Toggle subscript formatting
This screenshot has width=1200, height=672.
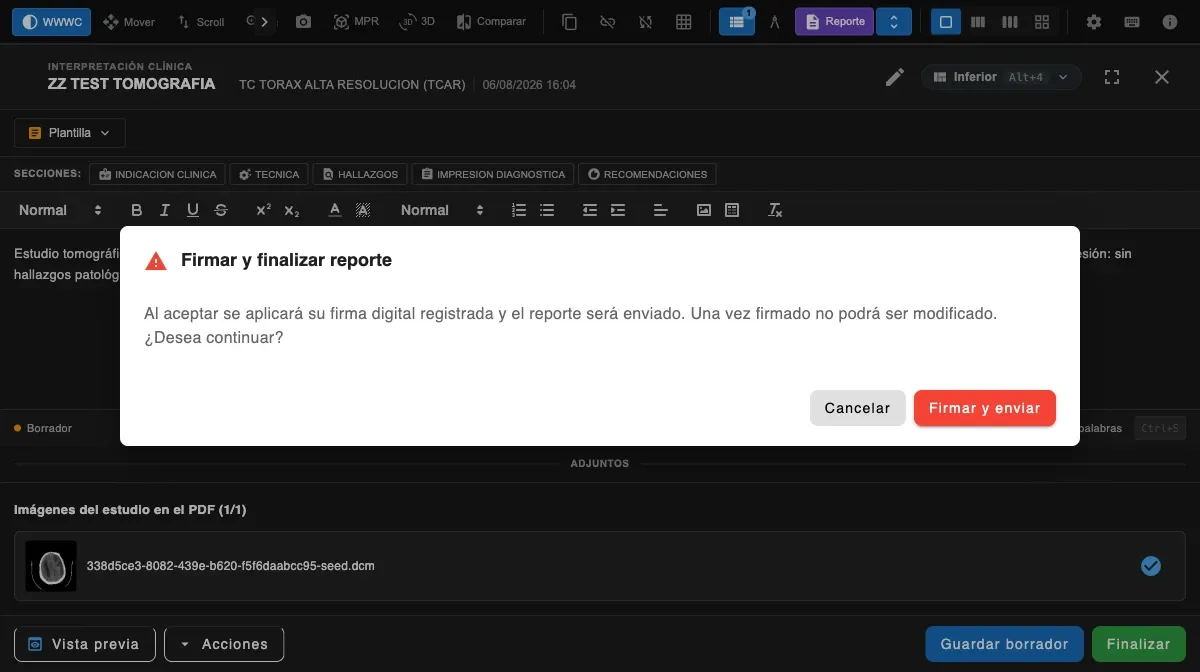click(291, 210)
